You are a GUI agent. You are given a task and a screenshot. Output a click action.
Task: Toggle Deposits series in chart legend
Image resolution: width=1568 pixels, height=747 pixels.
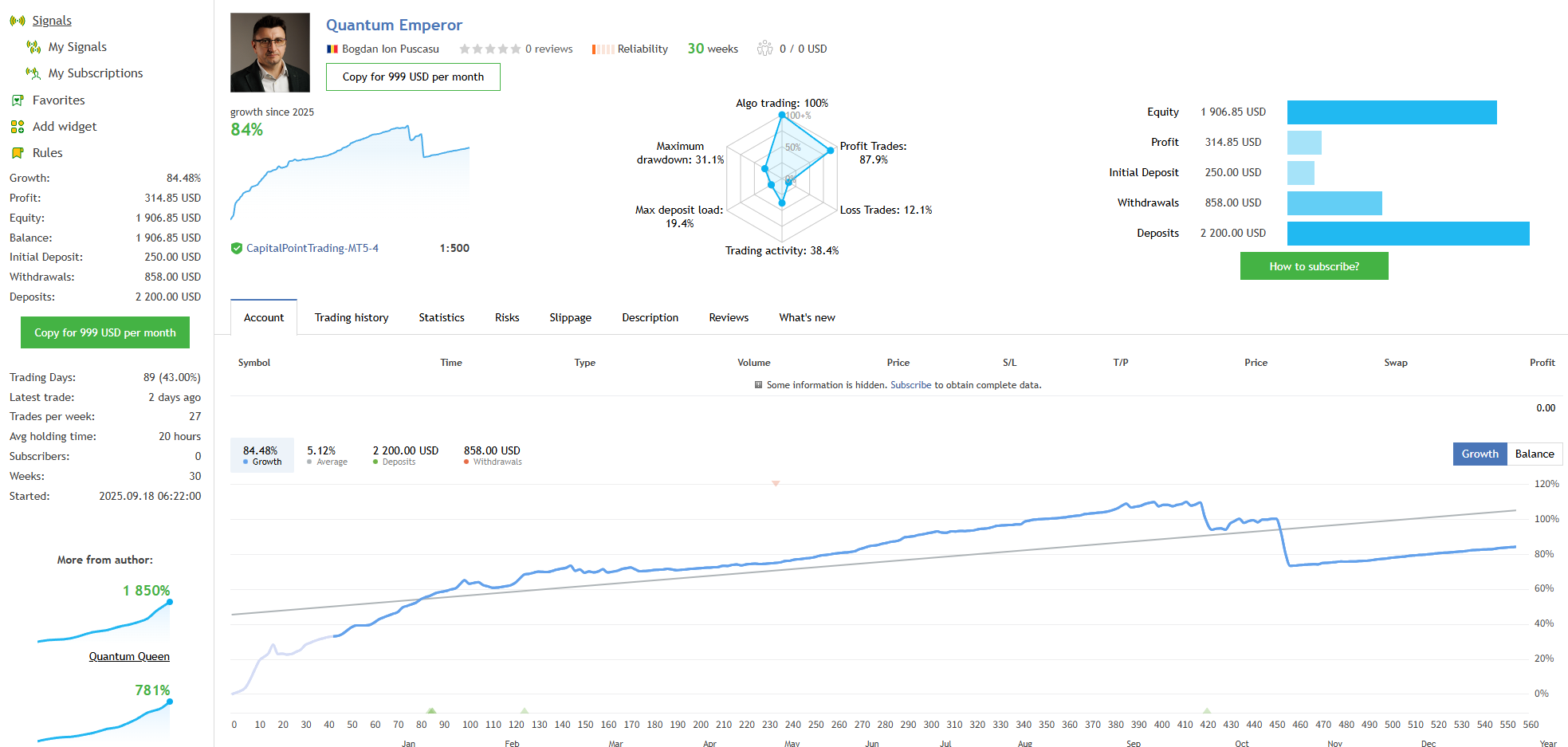[405, 455]
